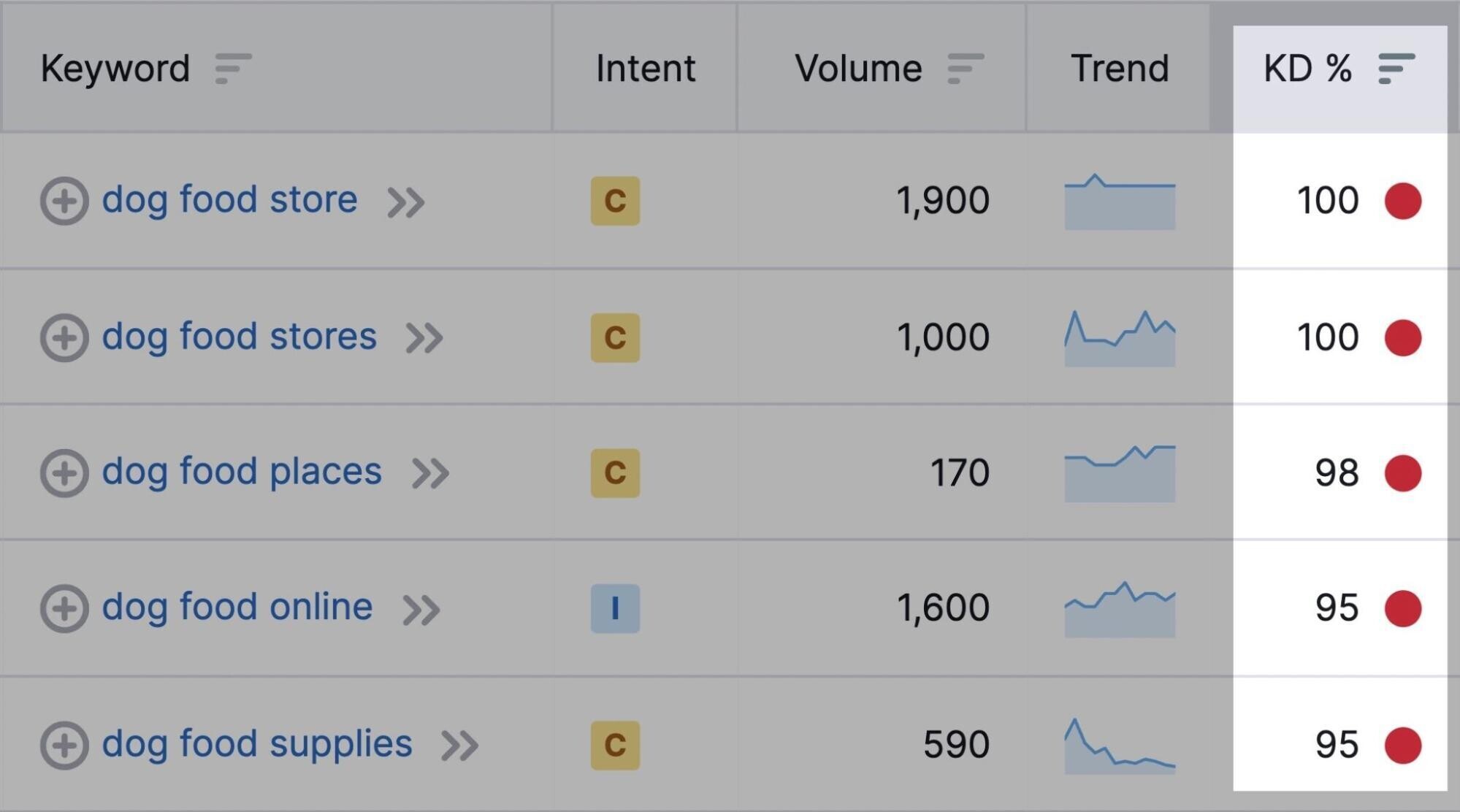This screenshot has height=812, width=1460.
Task: Open the 'dog food online' keyword link
Action: tap(237, 607)
